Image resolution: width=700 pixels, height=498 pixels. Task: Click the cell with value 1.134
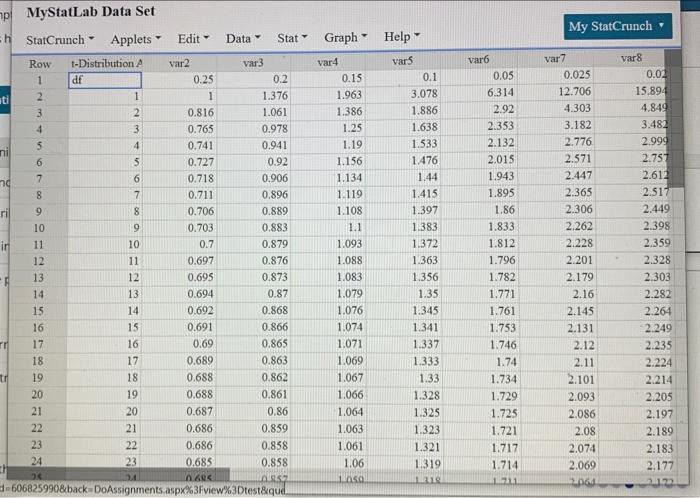coord(328,178)
